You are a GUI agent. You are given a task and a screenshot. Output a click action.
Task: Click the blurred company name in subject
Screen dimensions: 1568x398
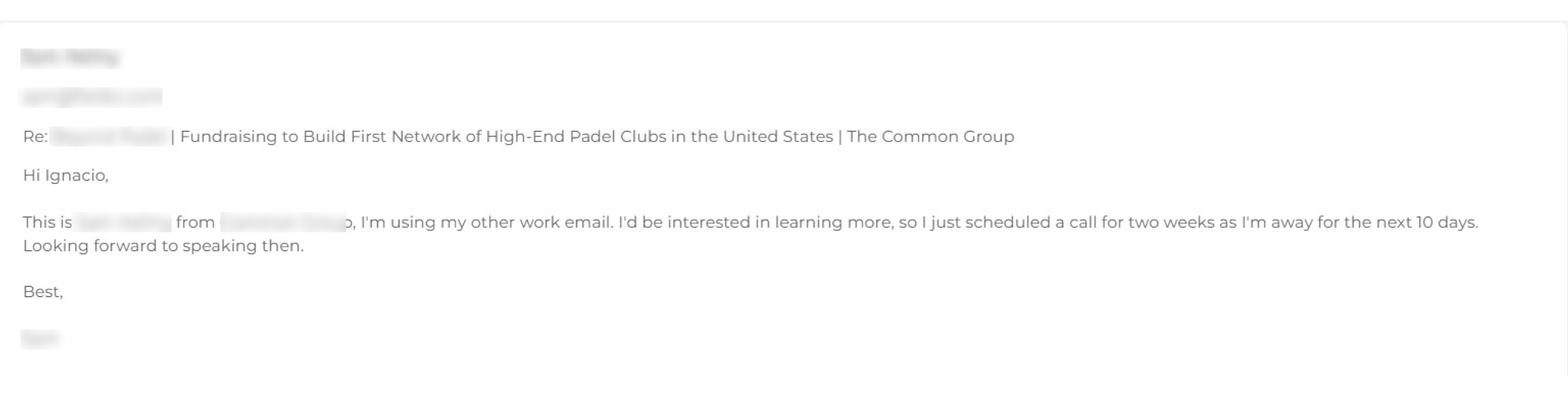108,137
